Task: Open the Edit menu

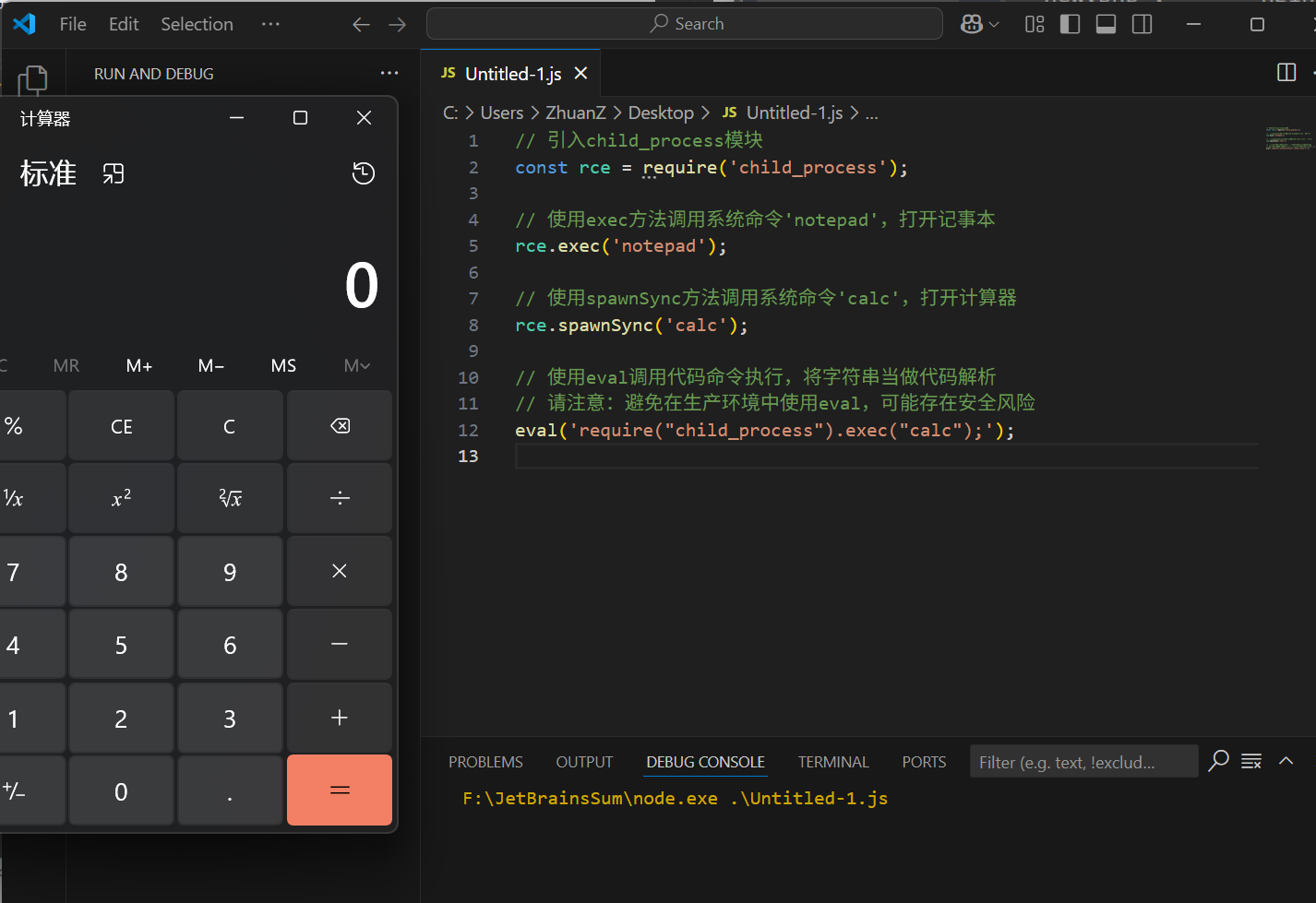Action: (124, 24)
